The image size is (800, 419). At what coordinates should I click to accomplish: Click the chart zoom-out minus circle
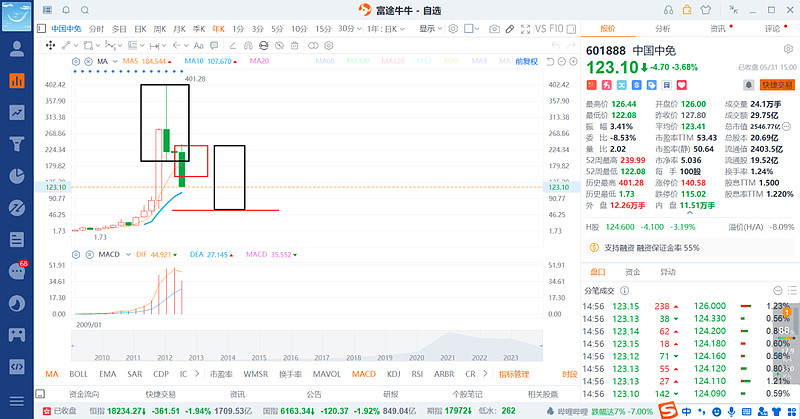562,62
